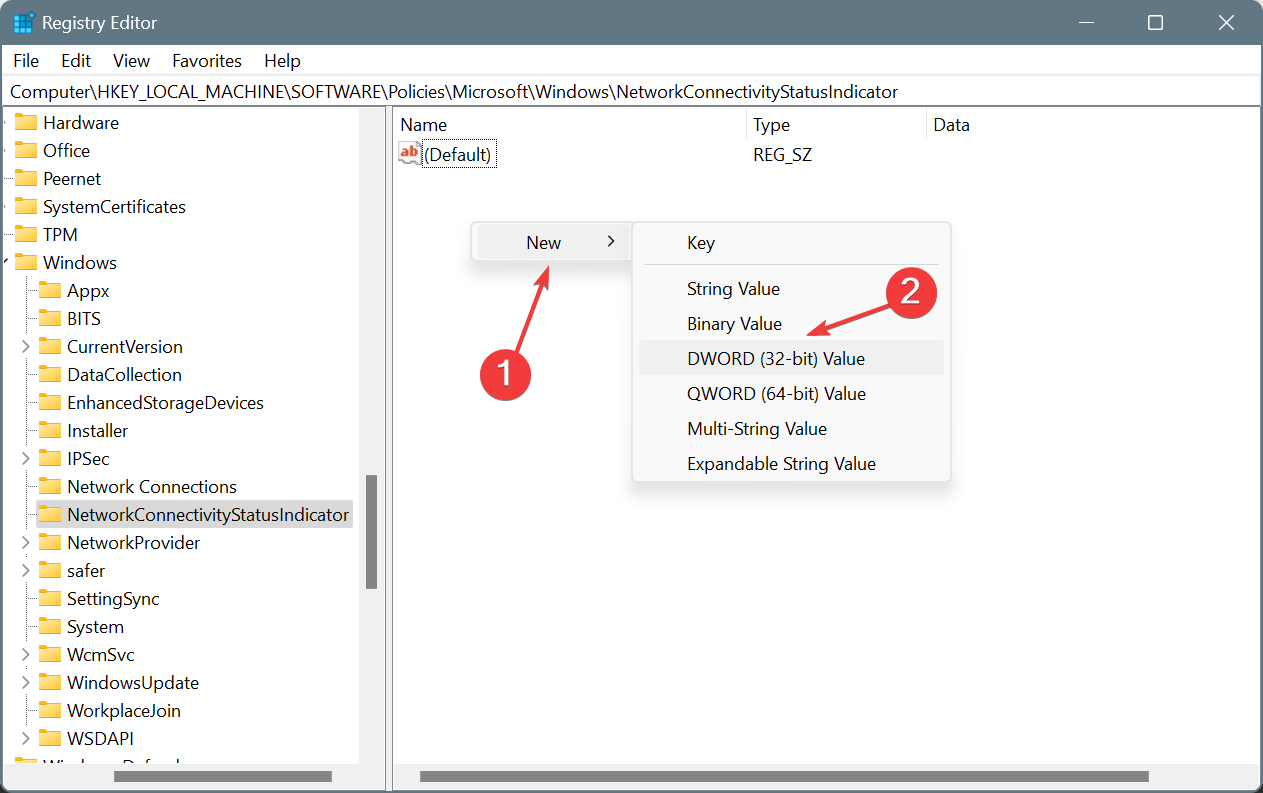Click the CurrentVersion folder icon
The width and height of the screenshot is (1263, 793).
tap(50, 346)
